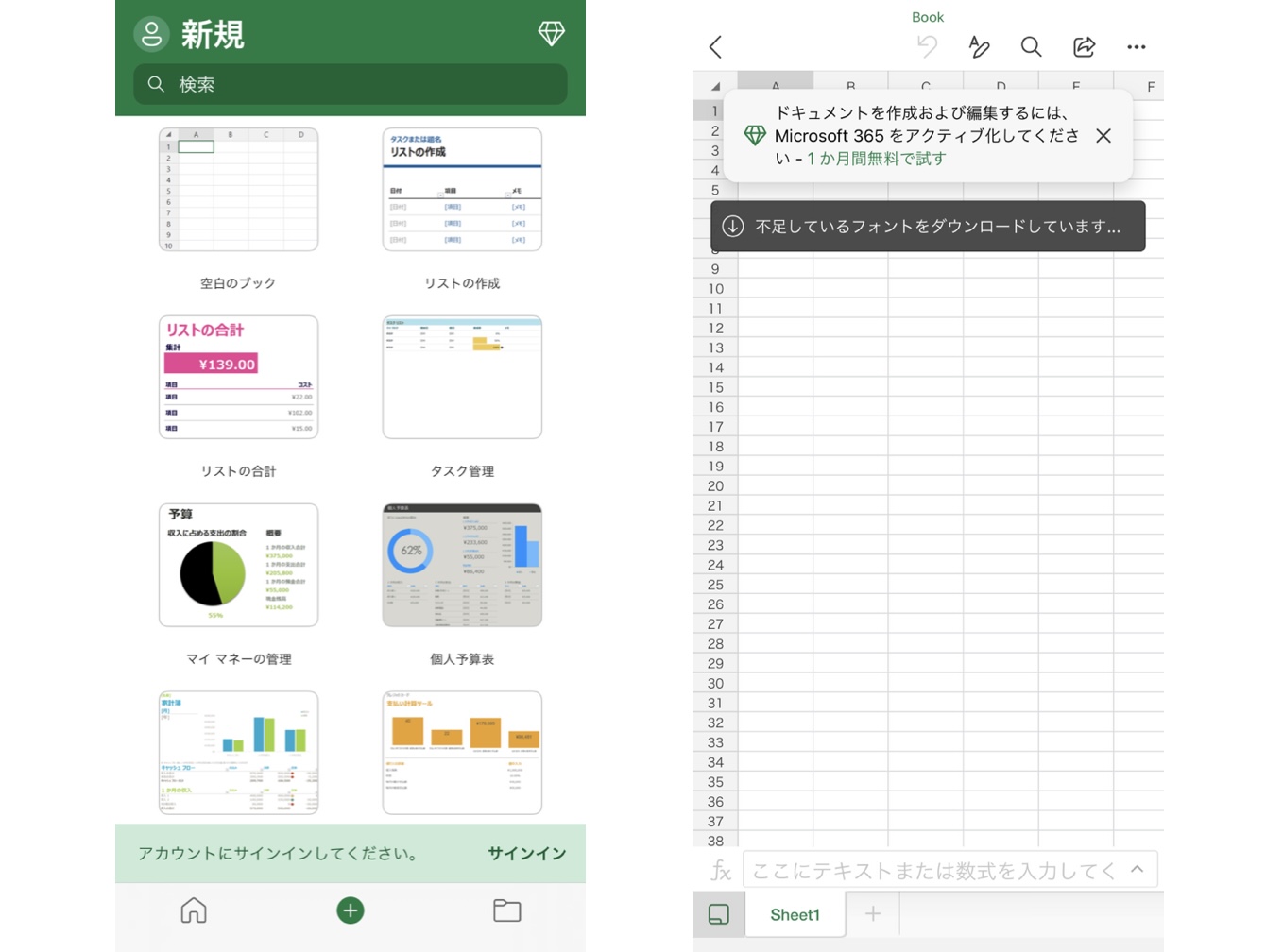Image resolution: width=1283 pixels, height=952 pixels.
Task: Tap the Share icon
Action: [1084, 46]
